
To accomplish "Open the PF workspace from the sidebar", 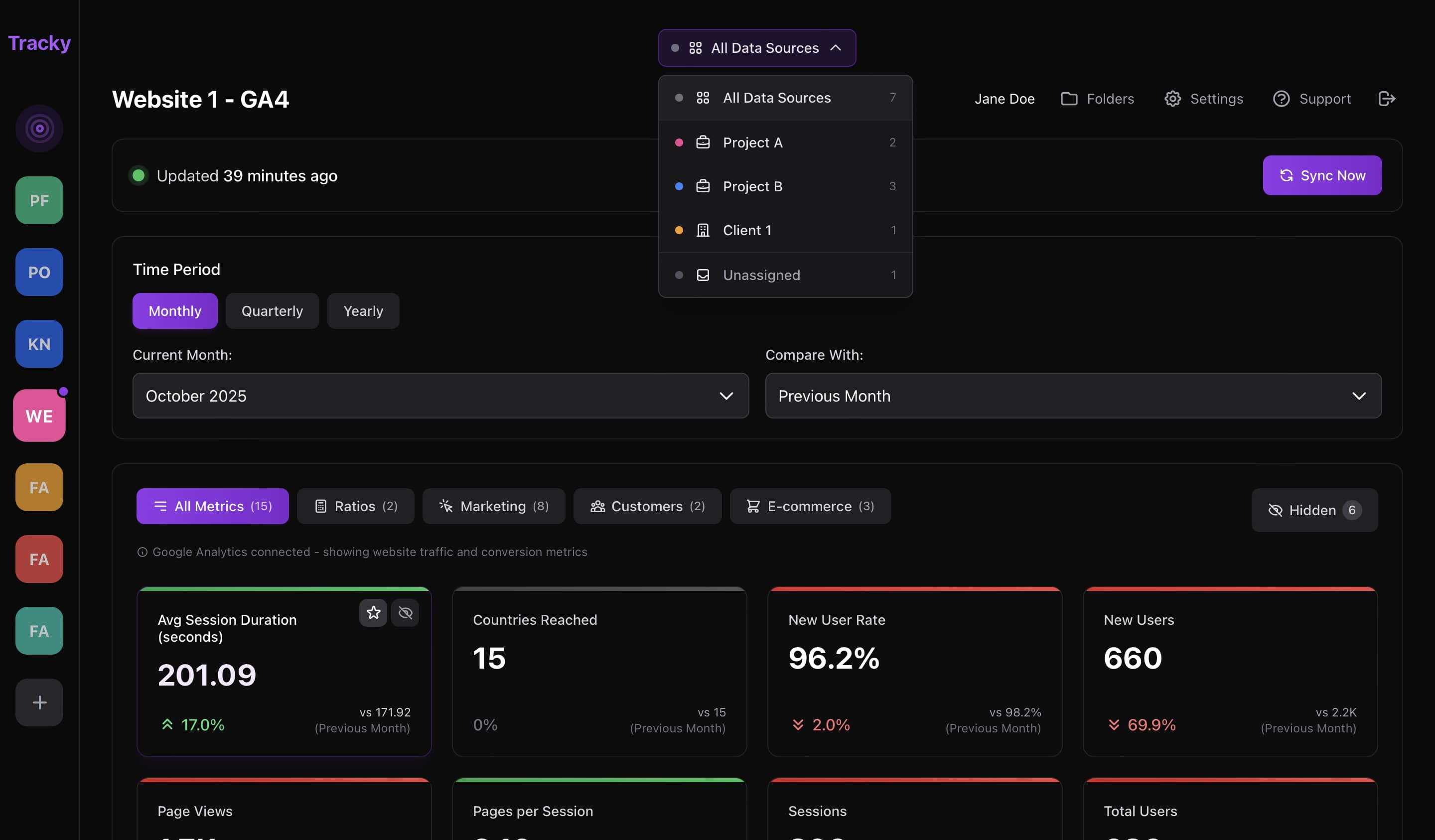I will [39, 200].
